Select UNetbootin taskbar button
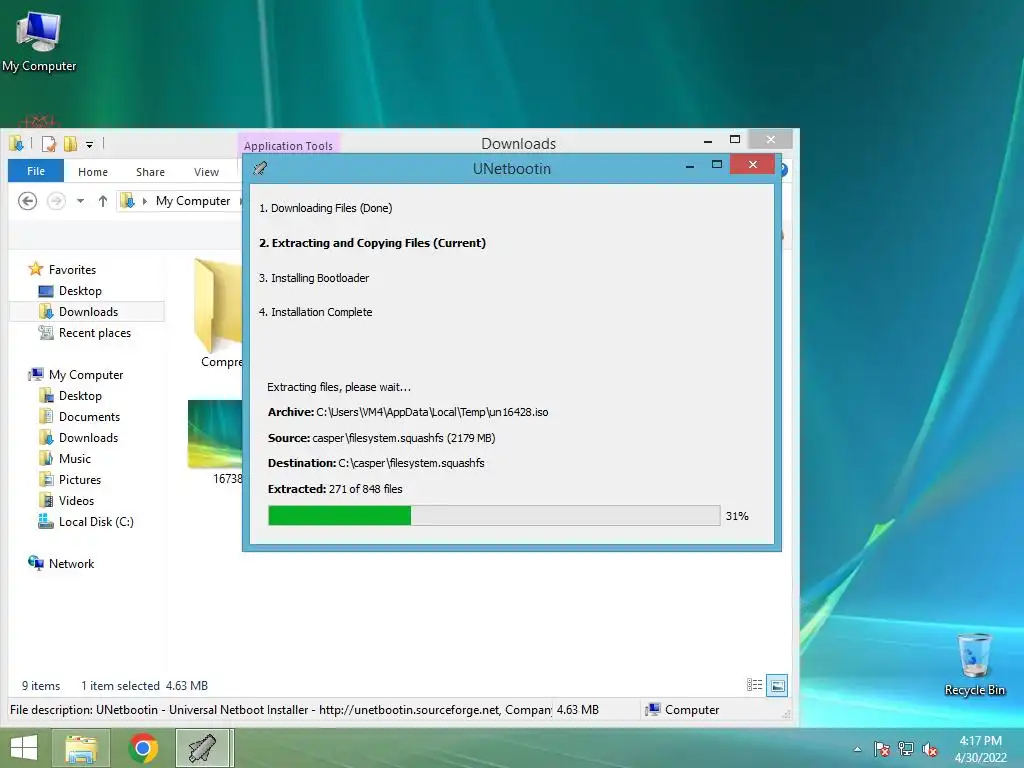The image size is (1024, 768). [203, 748]
